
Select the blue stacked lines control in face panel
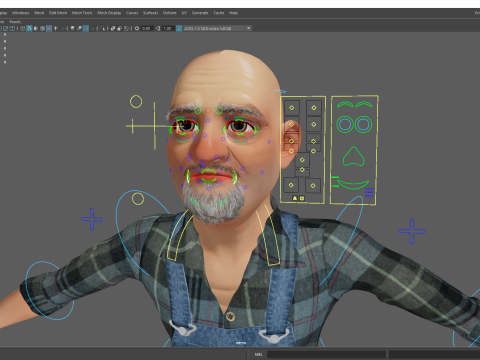click(x=369, y=192)
